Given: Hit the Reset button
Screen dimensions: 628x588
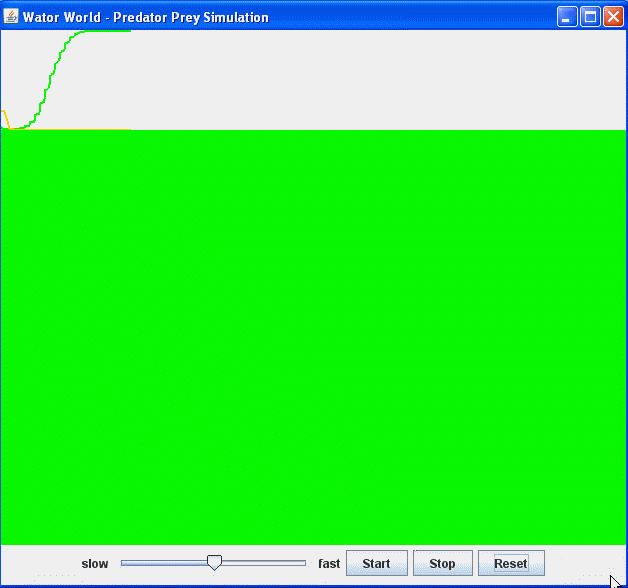Looking at the screenshot, I should click(x=510, y=564).
